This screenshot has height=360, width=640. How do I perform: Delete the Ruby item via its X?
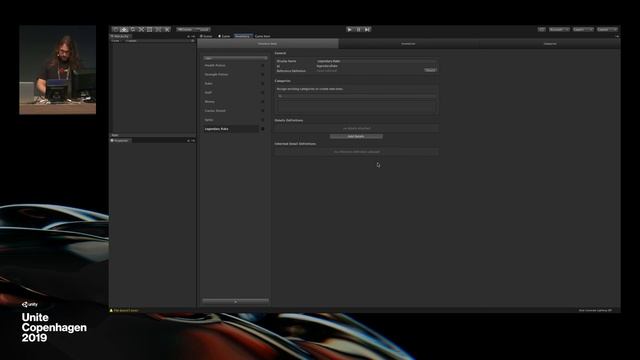pos(262,83)
